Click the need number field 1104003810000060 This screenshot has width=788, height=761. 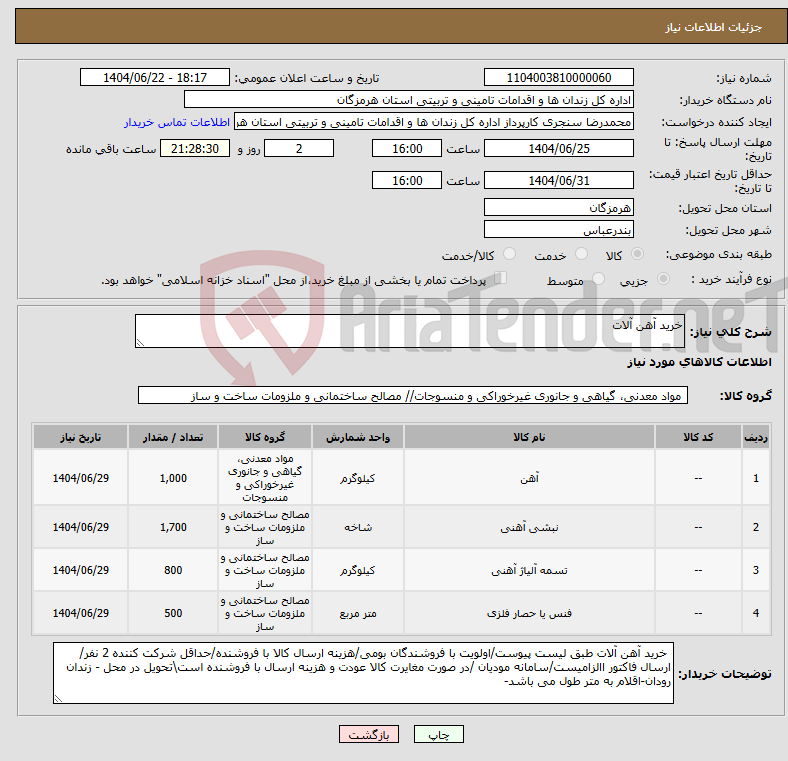(558, 78)
